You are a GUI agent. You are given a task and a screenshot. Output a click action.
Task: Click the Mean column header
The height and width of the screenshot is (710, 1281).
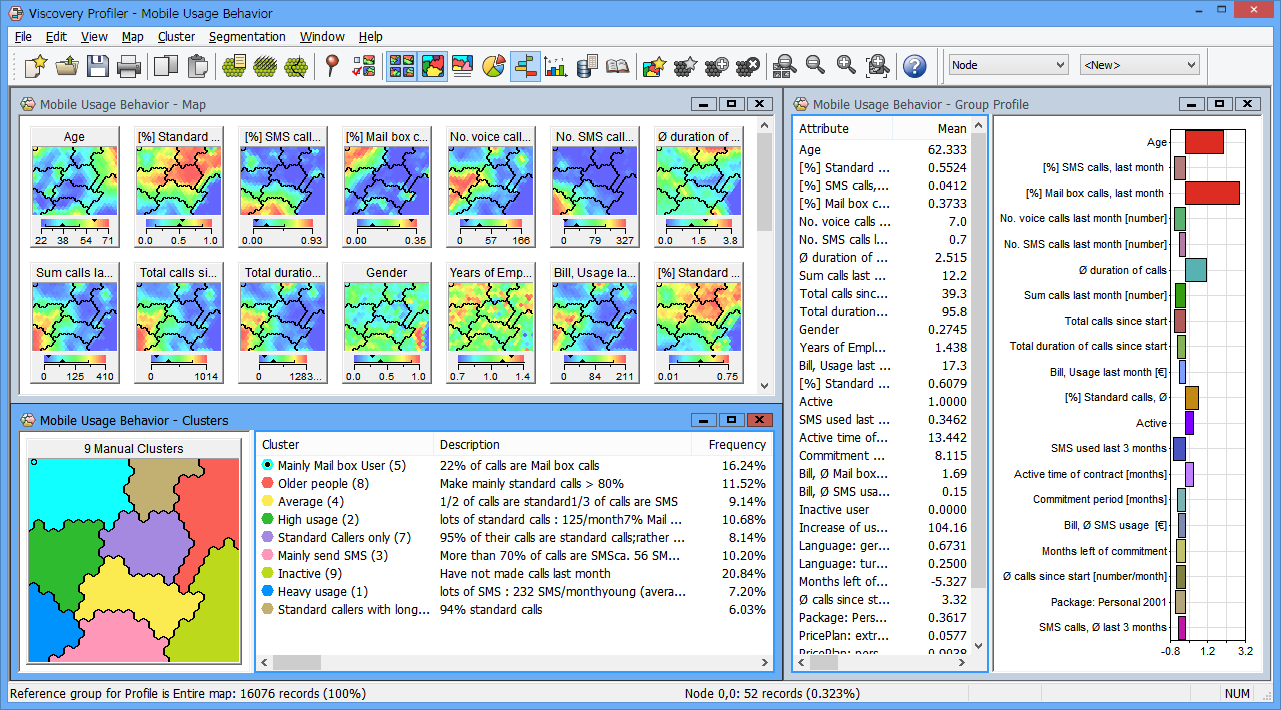pyautogui.click(x=951, y=129)
